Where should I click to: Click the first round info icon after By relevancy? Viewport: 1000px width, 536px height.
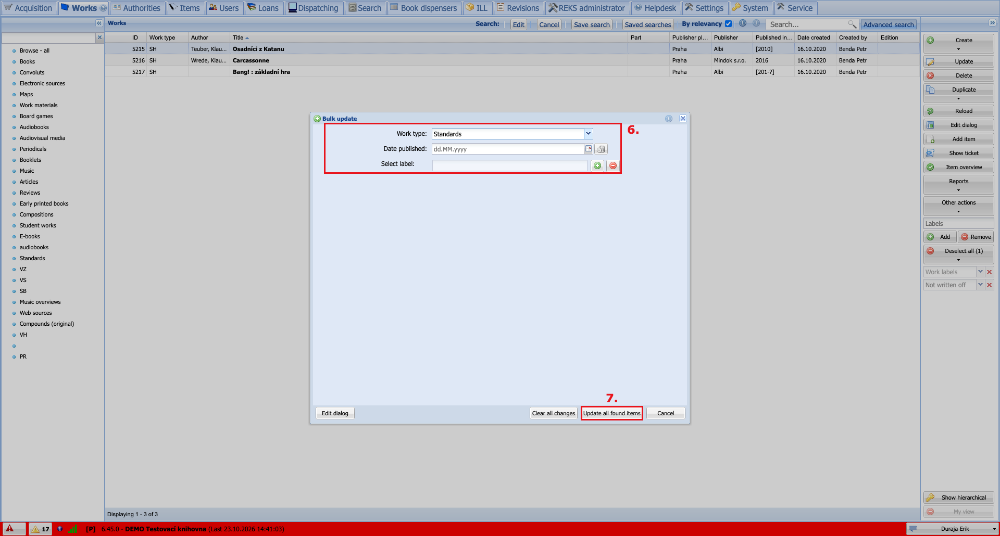tap(742, 24)
